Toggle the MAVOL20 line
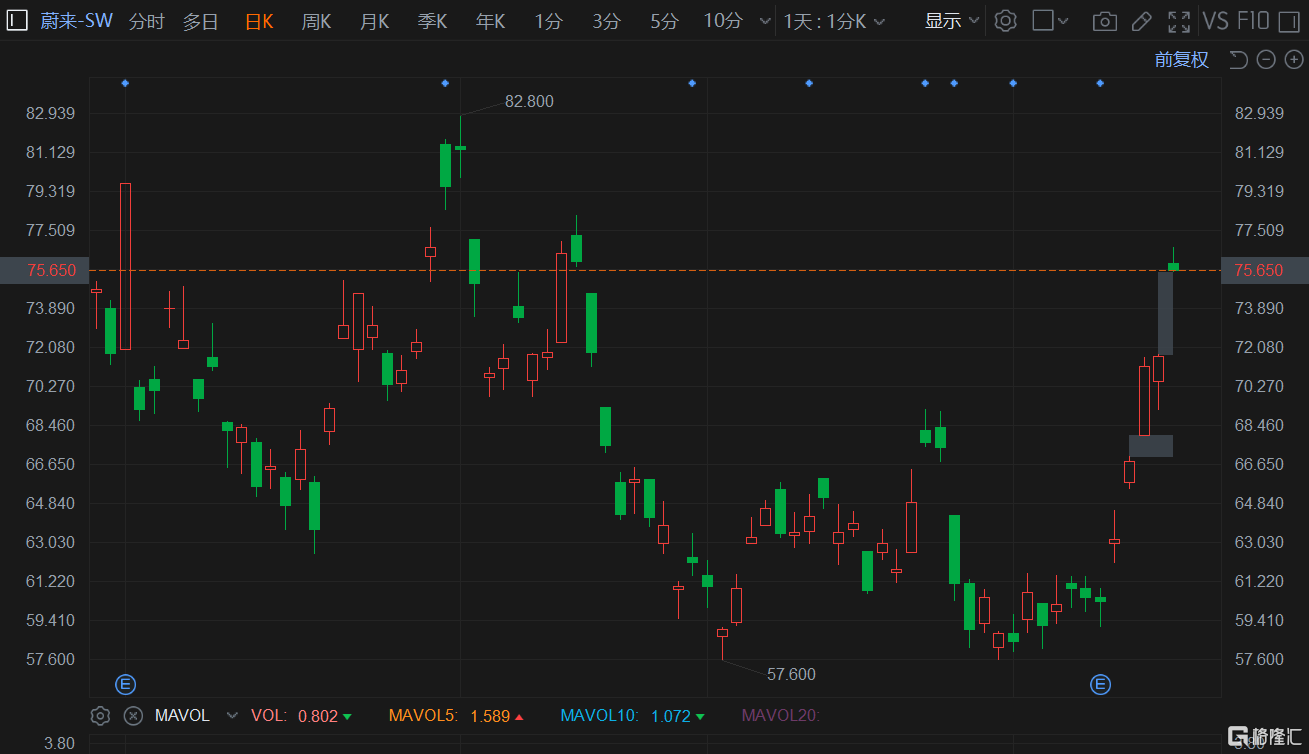Screen dimensions: 1309x754 [x=780, y=716]
